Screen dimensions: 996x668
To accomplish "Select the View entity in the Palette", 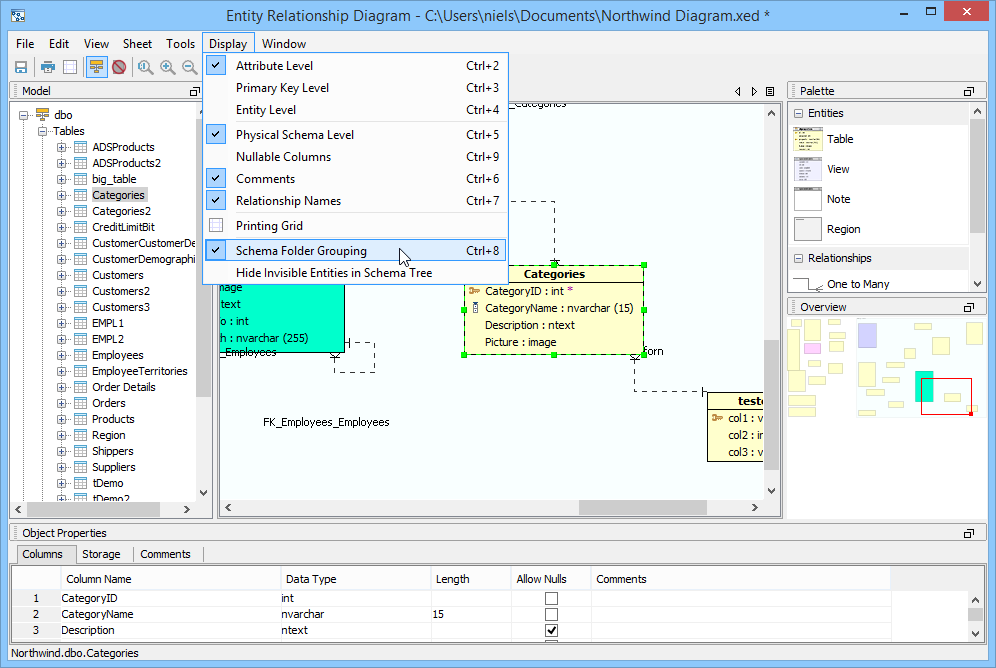I will pyautogui.click(x=840, y=169).
